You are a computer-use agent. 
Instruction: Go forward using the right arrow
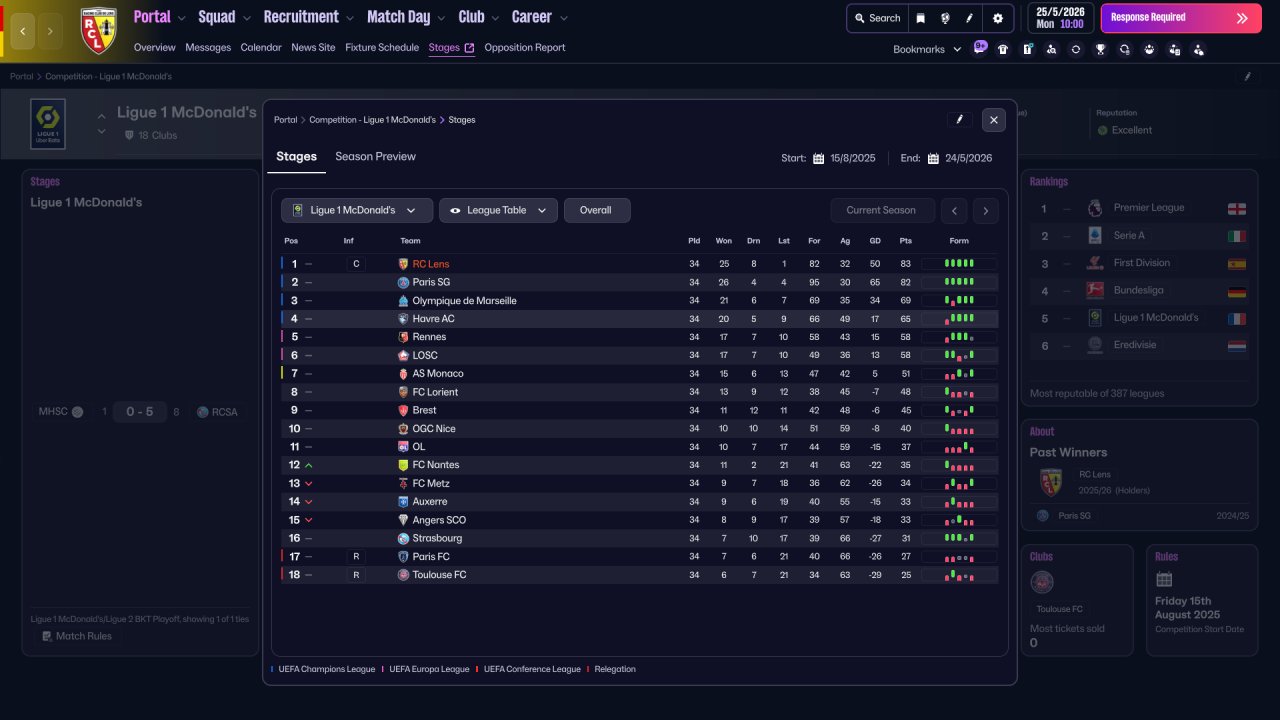tap(50, 31)
